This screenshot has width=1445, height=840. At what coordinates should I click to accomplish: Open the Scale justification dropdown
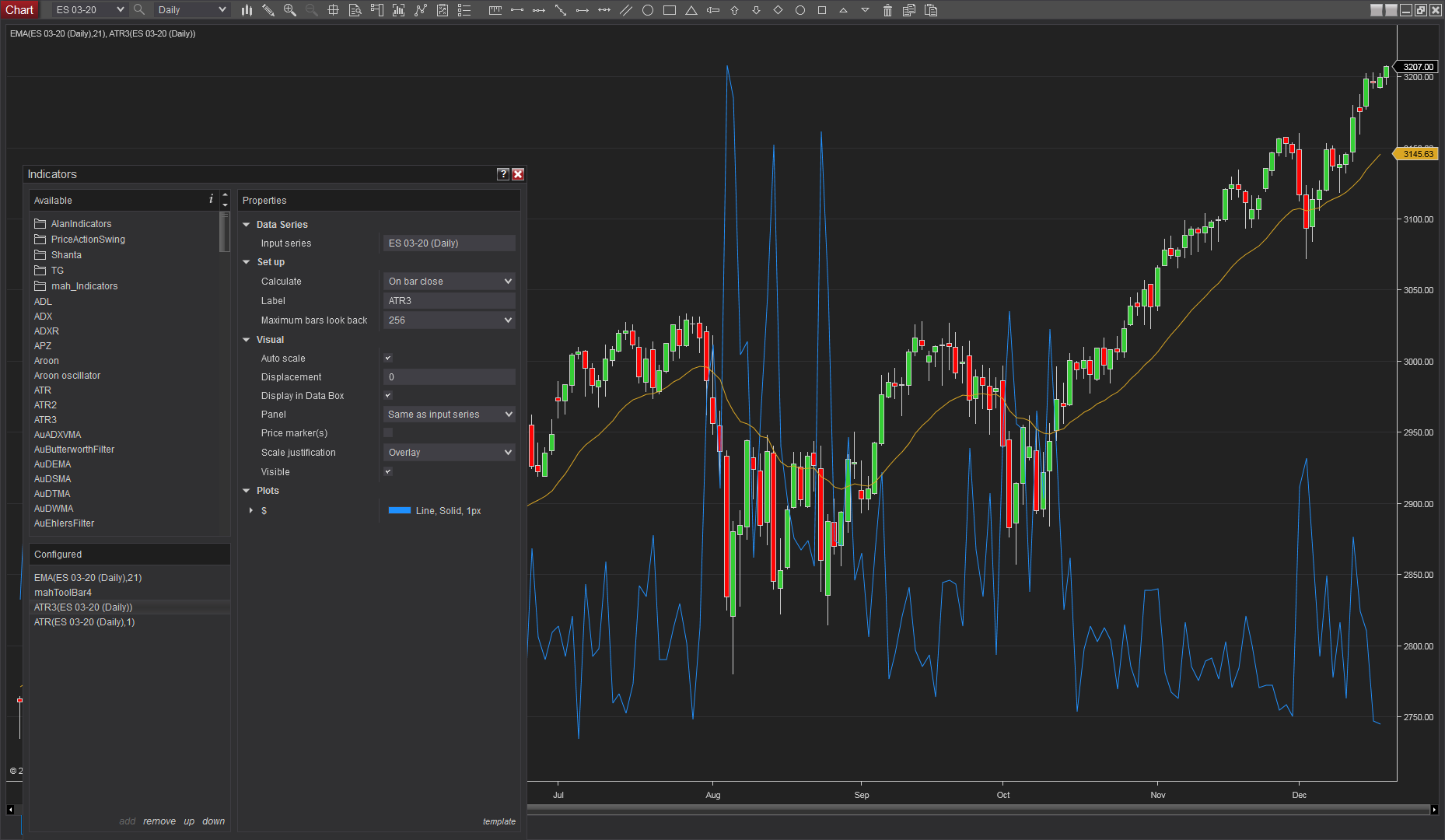pyautogui.click(x=449, y=453)
